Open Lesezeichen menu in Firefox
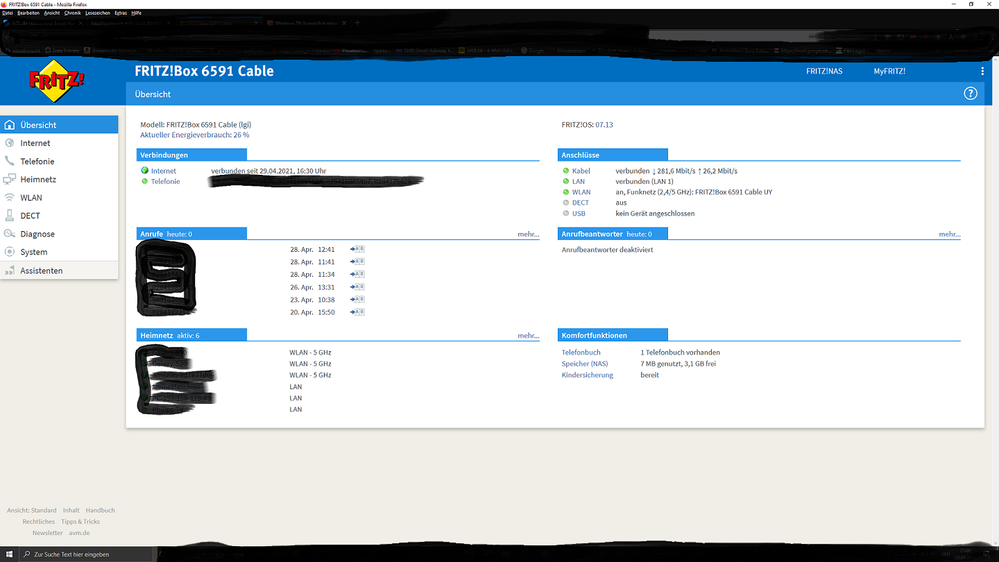999x562 pixels. coord(97,13)
